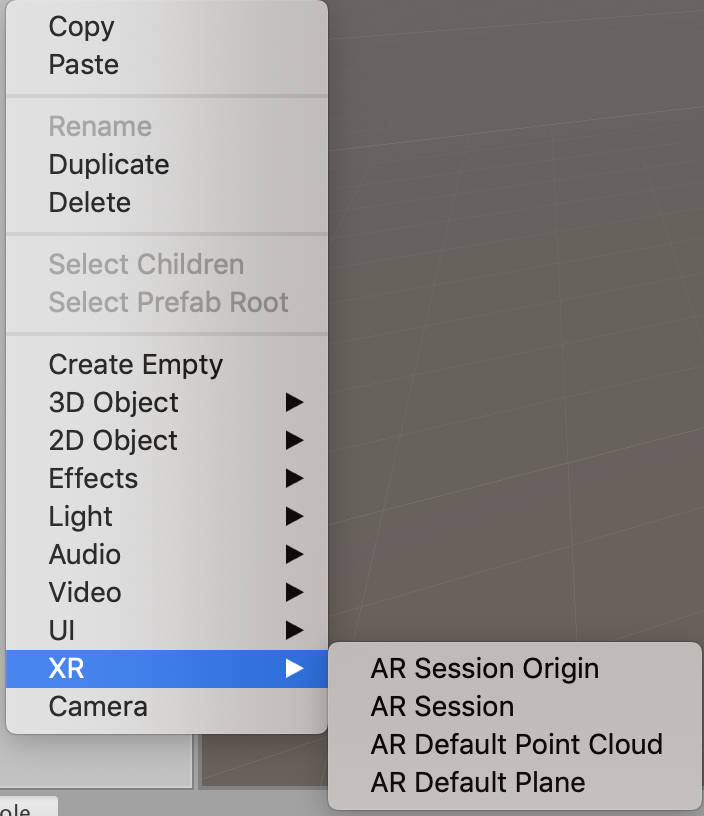704x816 pixels.
Task: Click the XR submenu arrow
Action: click(294, 669)
